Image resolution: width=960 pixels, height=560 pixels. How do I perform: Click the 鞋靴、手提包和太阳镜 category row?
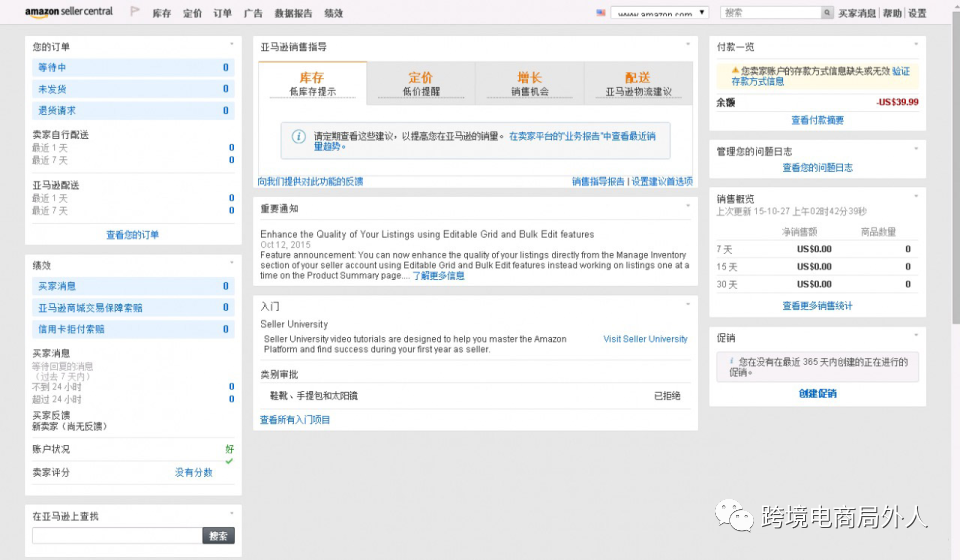[x=475, y=395]
